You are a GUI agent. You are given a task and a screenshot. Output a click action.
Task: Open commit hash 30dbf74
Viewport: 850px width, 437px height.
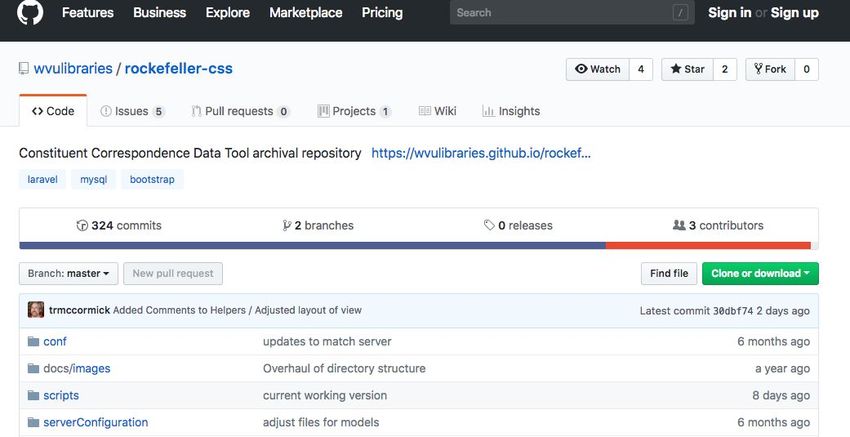[x=733, y=311]
